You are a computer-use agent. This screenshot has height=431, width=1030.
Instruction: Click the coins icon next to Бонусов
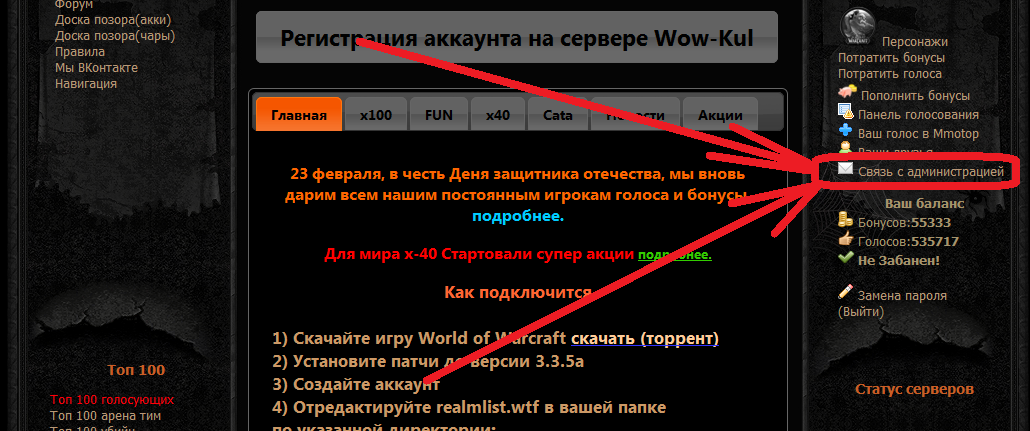click(x=846, y=220)
